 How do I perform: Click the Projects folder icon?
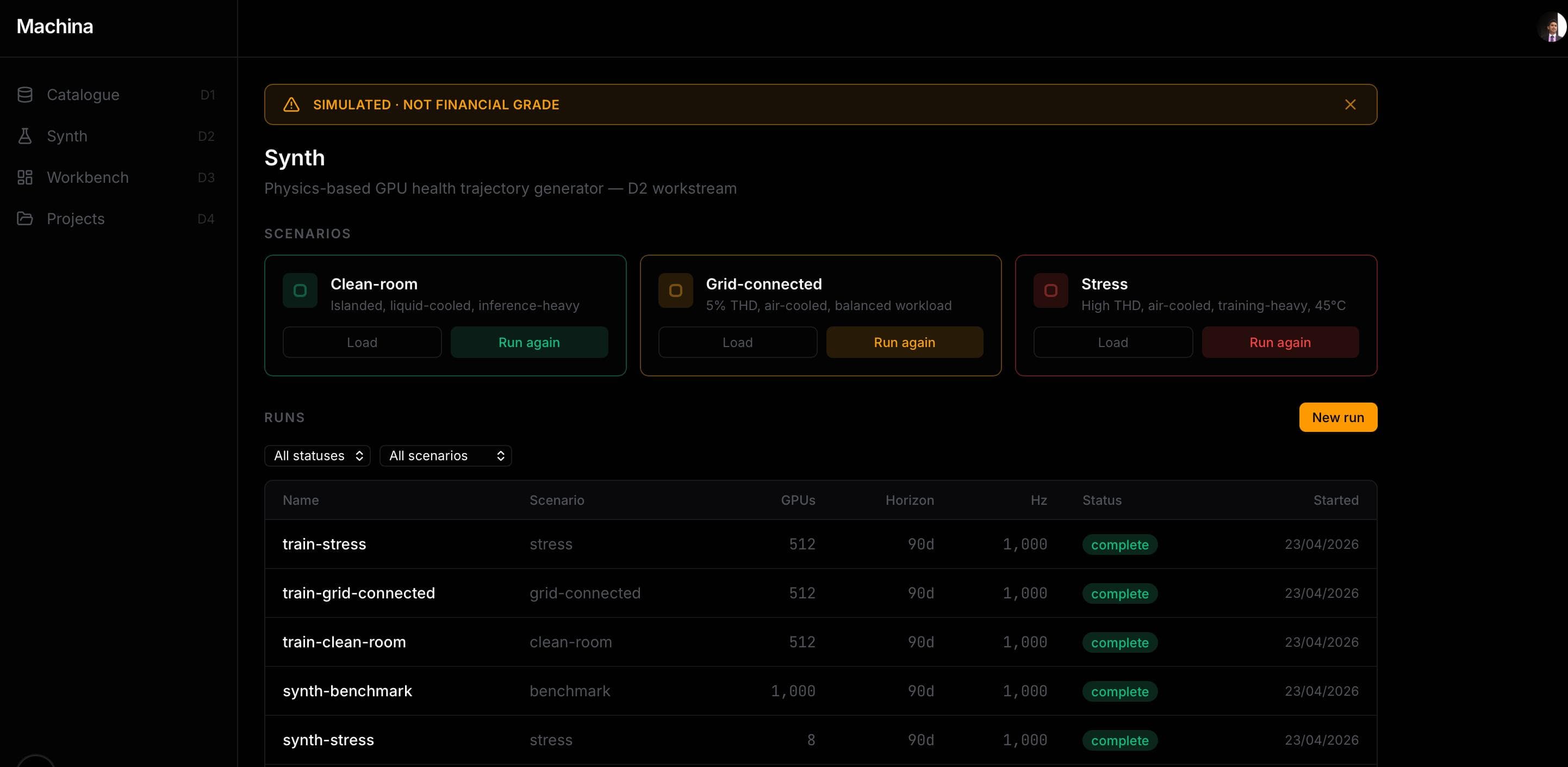pyautogui.click(x=25, y=219)
